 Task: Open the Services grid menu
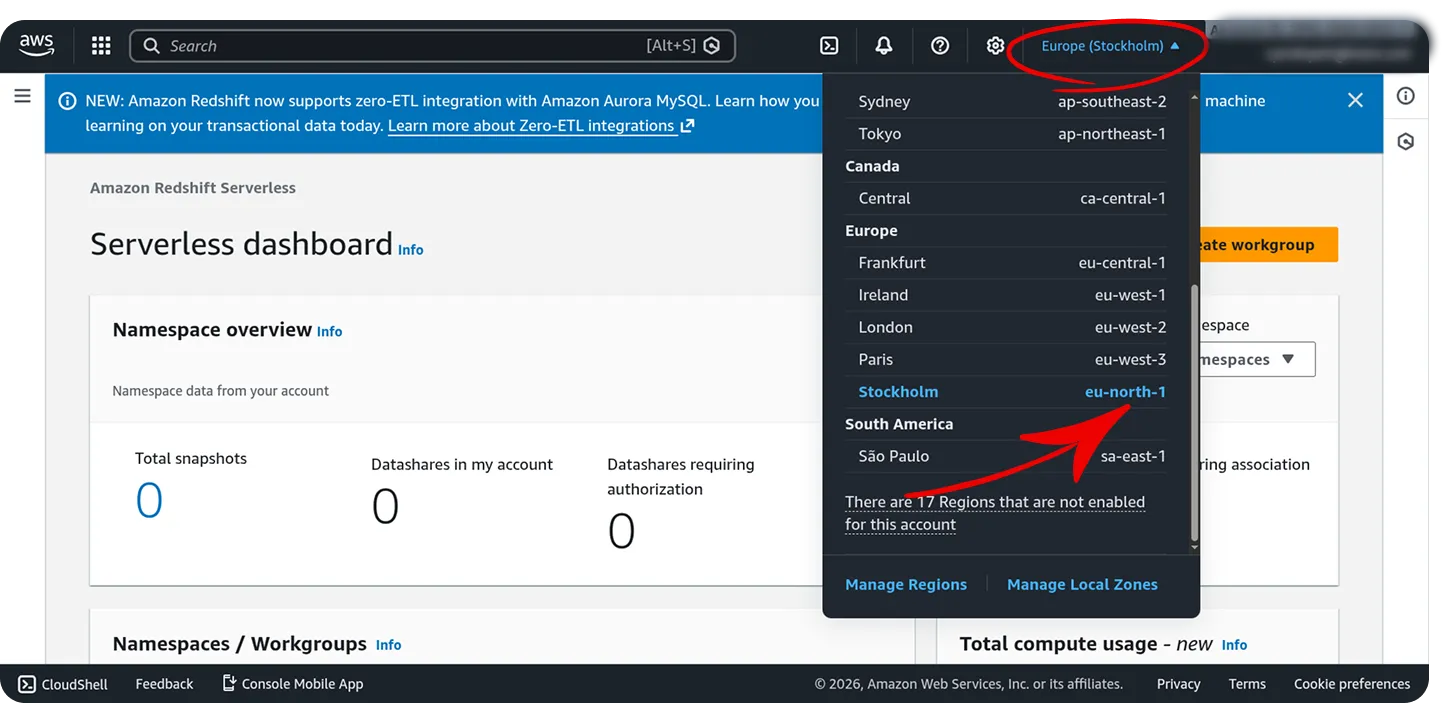(100, 44)
